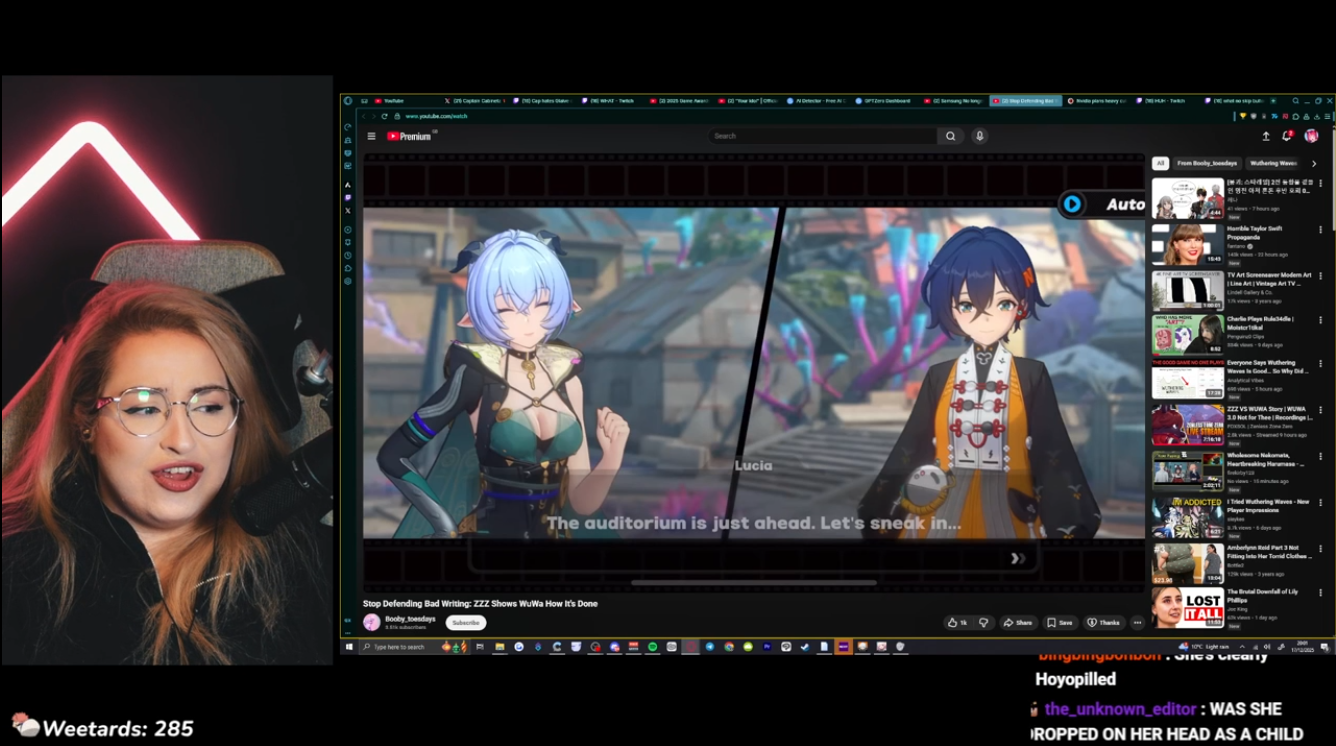
Task: Open Spotify from the Windows taskbar
Action: coord(653,647)
